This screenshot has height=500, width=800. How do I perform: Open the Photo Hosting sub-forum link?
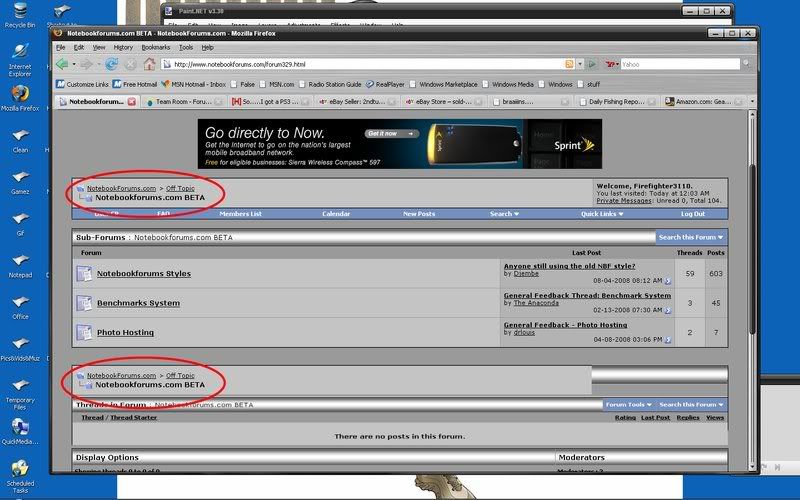pos(126,332)
